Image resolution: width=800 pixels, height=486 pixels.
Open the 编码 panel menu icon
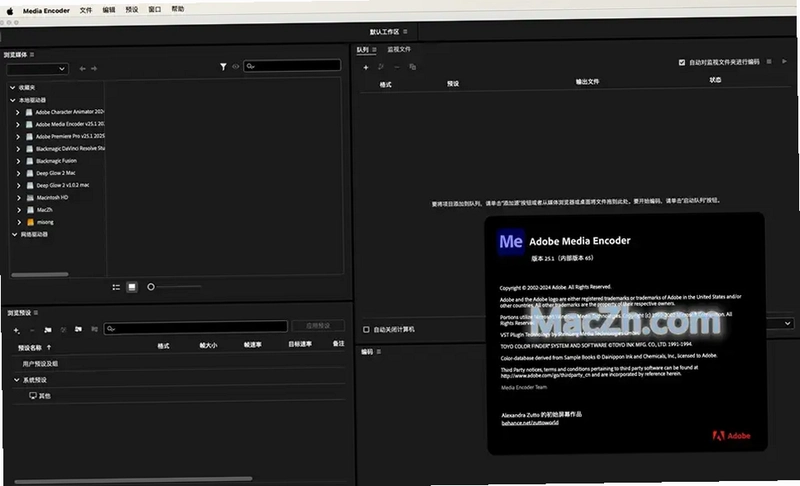tap(379, 351)
